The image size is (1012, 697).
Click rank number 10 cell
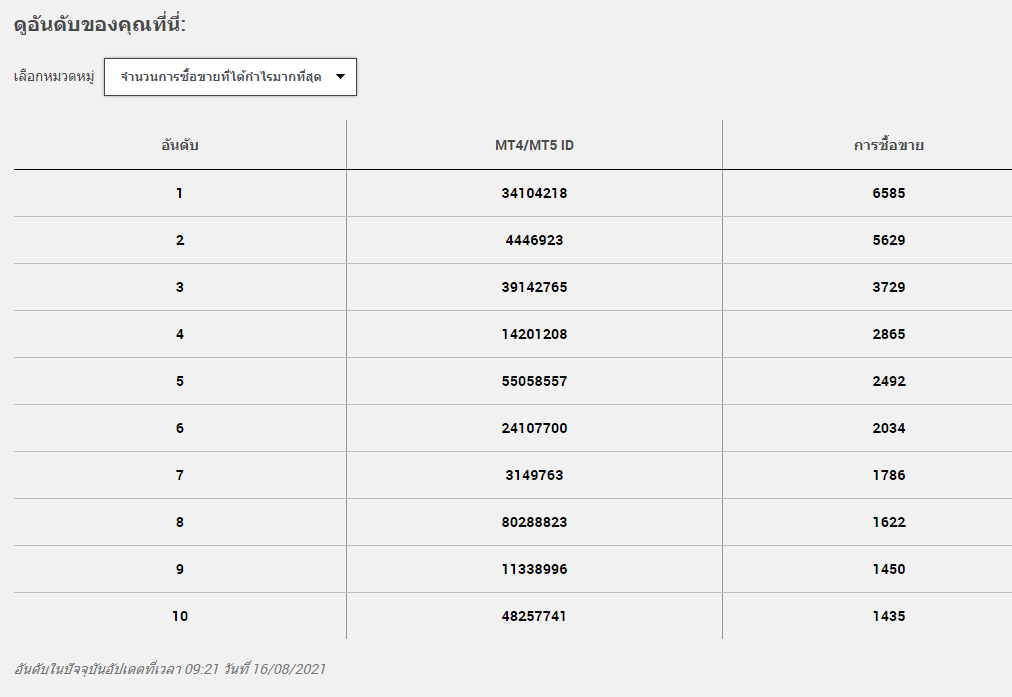(179, 616)
